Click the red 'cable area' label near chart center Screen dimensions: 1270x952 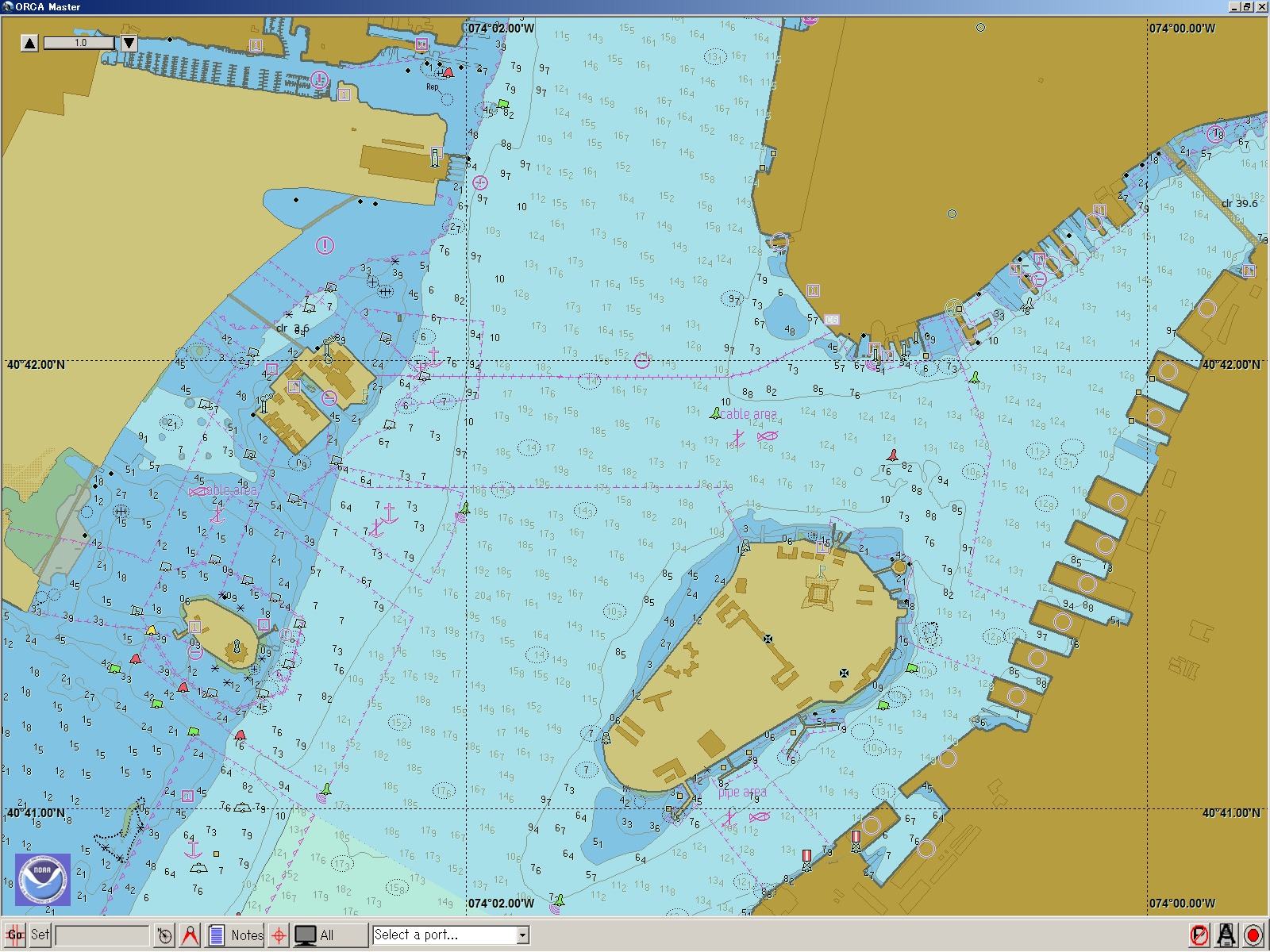[748, 414]
